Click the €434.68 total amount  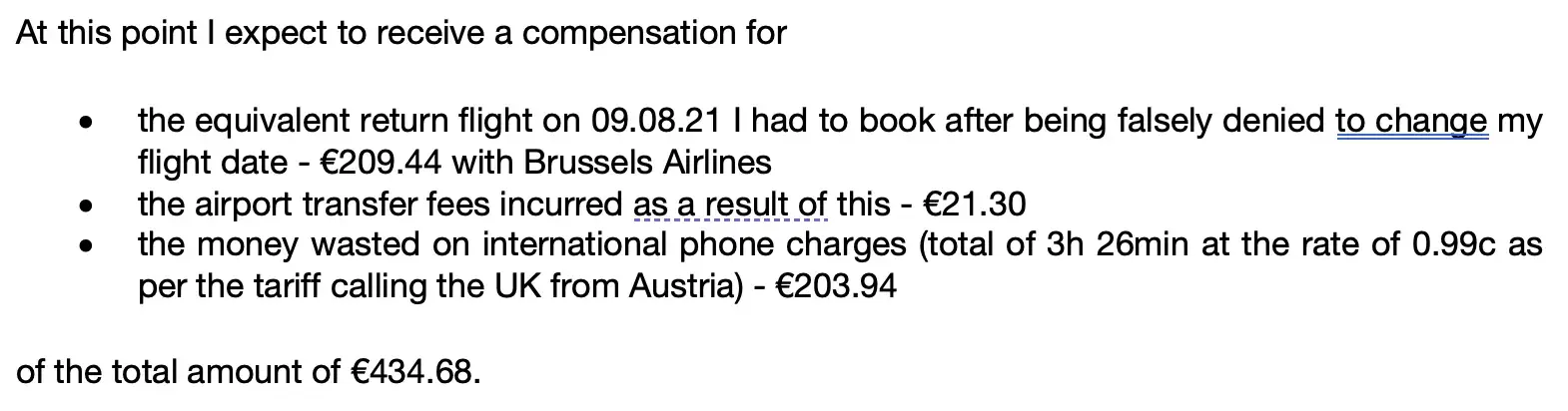tap(411, 372)
